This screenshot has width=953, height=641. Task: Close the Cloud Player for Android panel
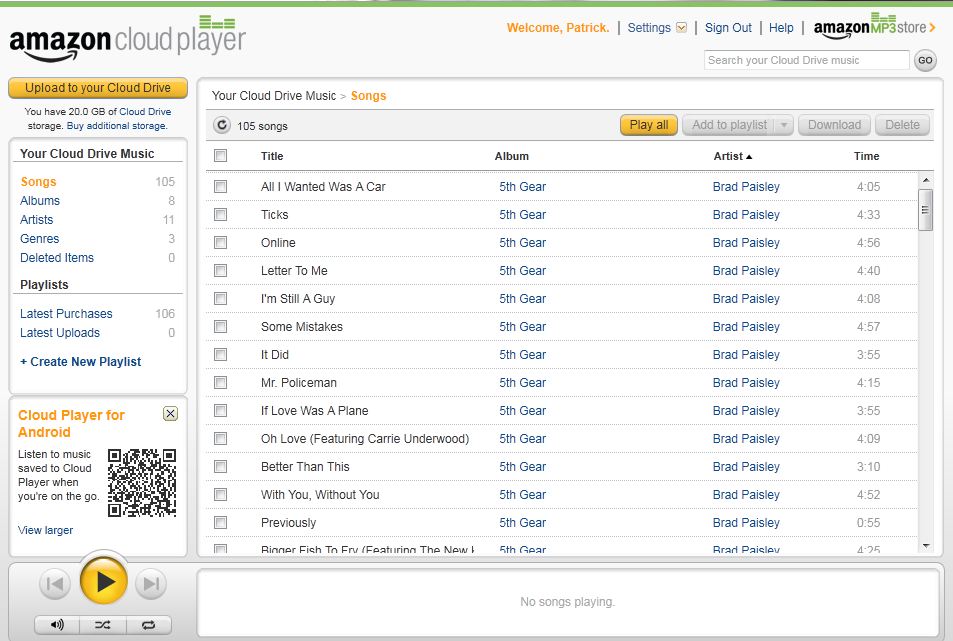[x=171, y=414]
